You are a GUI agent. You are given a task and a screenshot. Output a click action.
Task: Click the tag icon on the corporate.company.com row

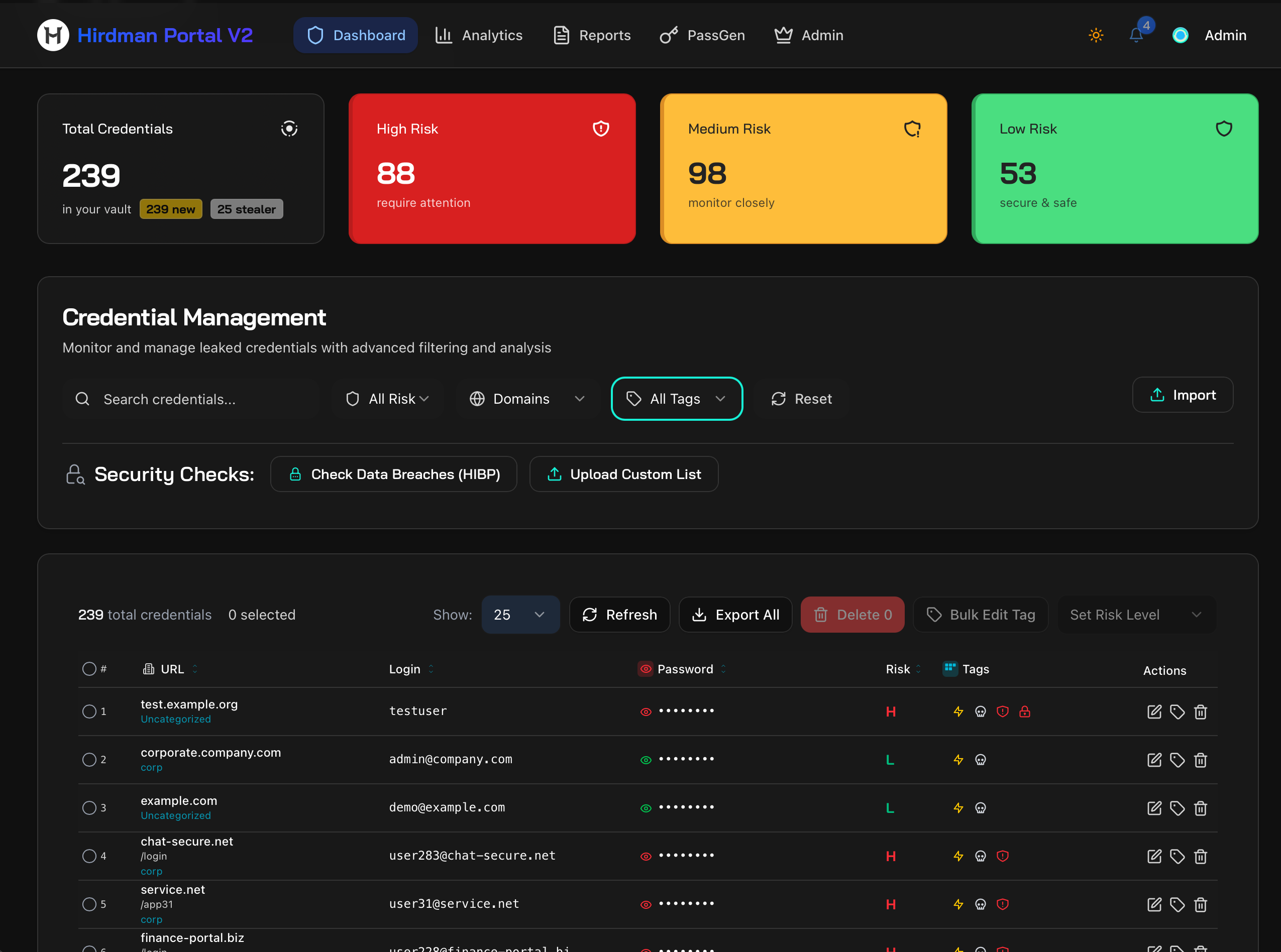1178,760
